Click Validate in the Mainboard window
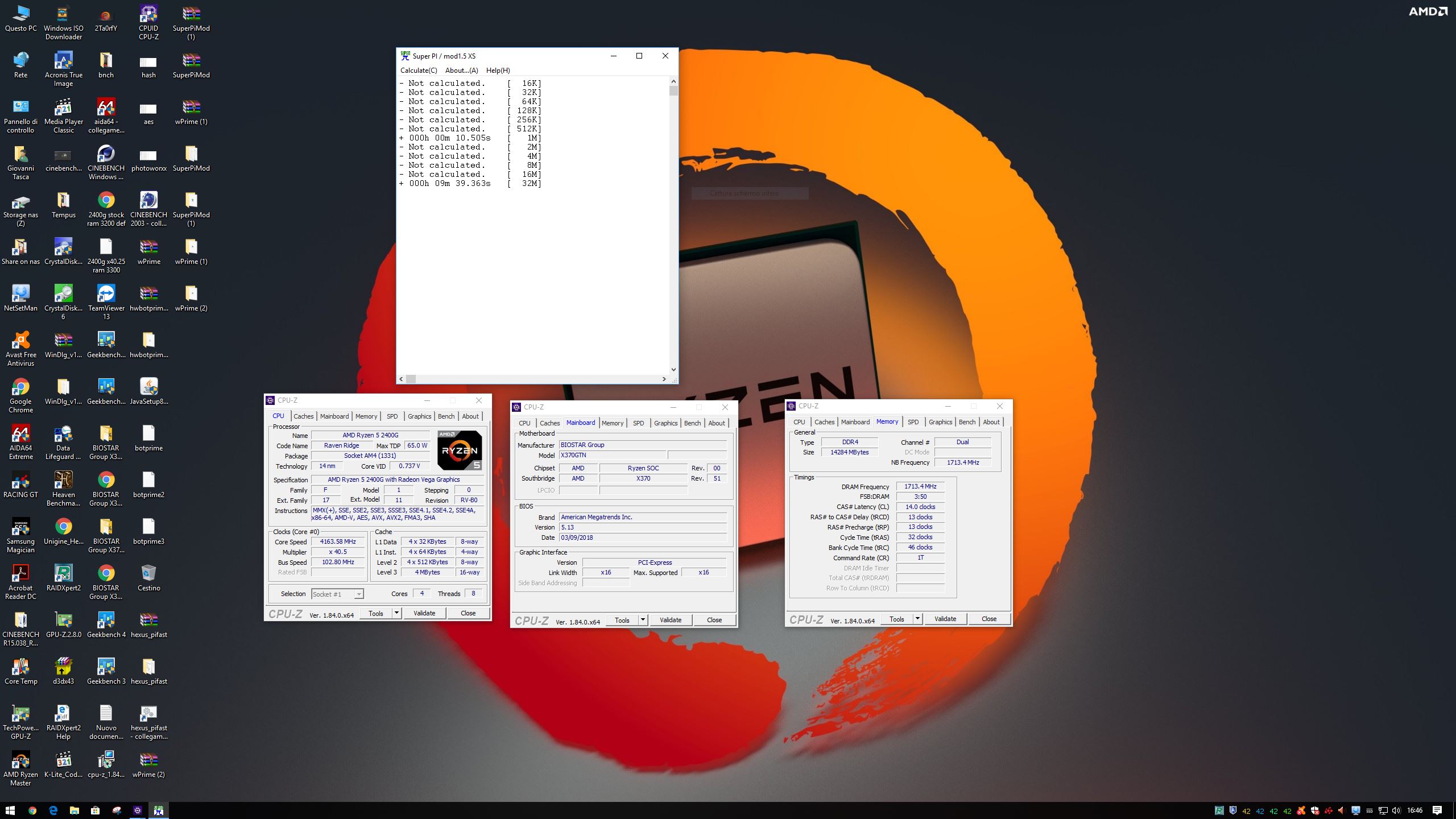Screen dimensions: 1456x819 point(670,620)
